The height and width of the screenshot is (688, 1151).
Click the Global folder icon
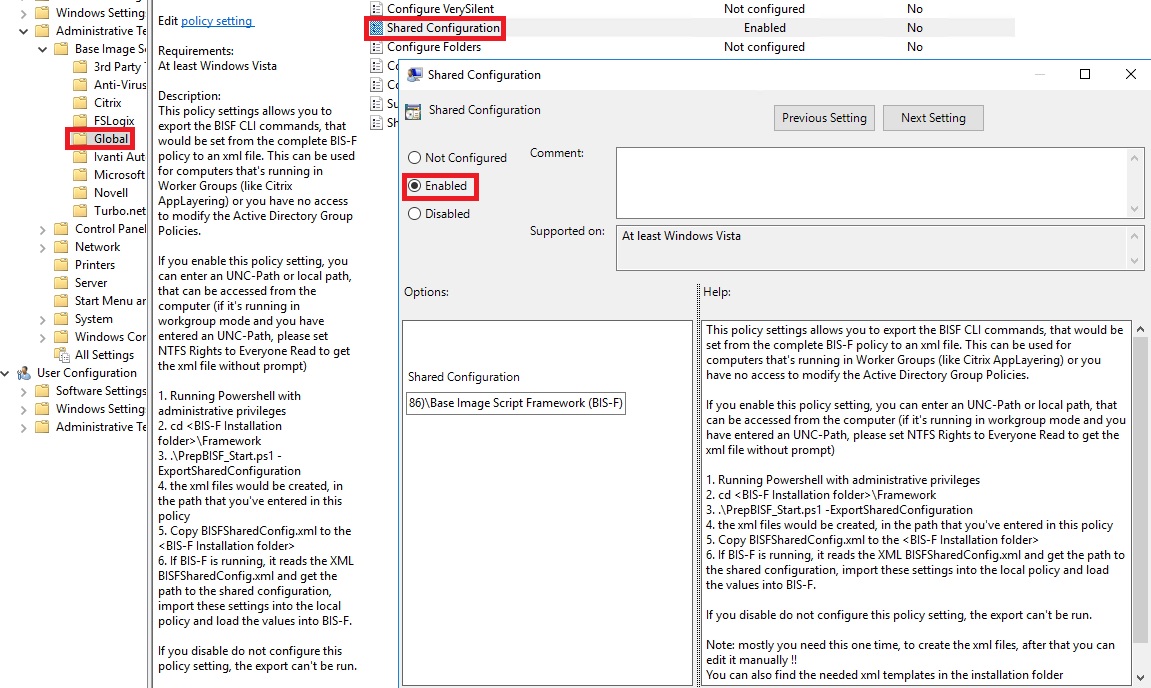tap(81, 139)
